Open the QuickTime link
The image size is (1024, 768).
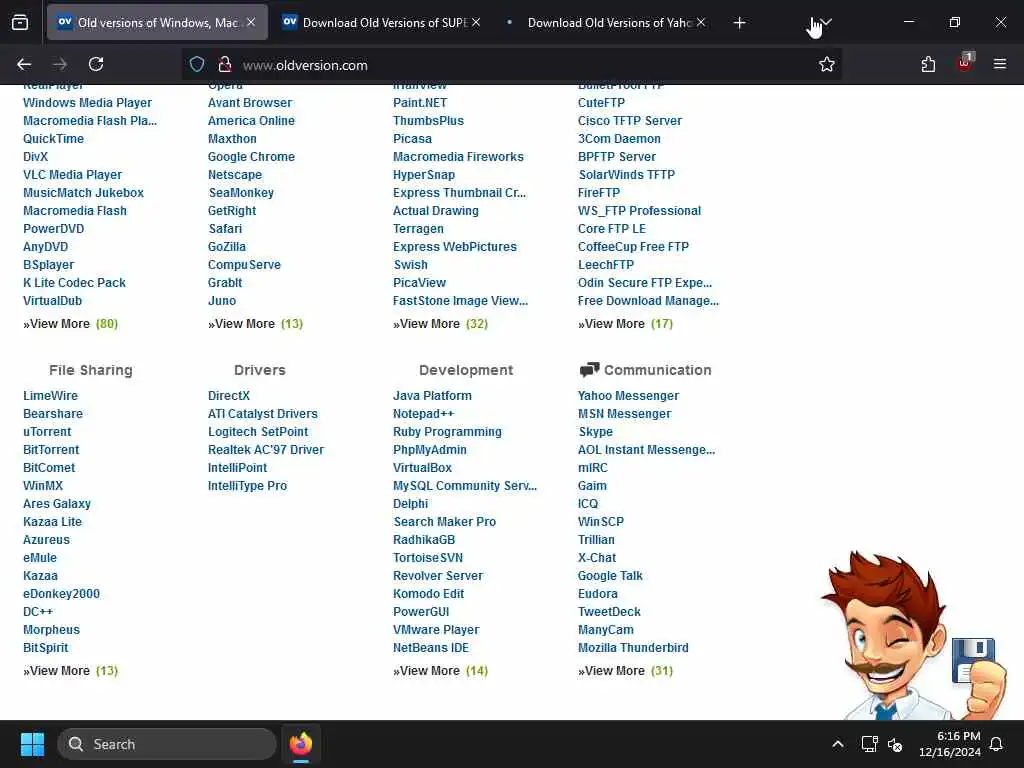click(54, 139)
